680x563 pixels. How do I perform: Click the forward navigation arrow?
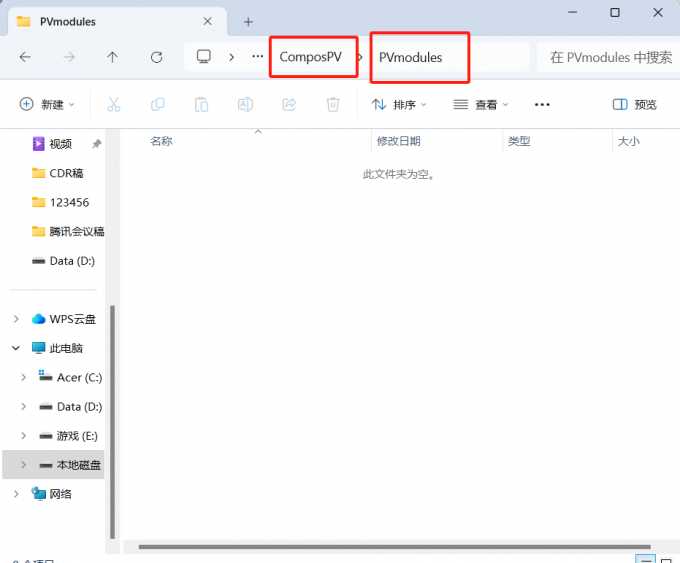(x=69, y=57)
